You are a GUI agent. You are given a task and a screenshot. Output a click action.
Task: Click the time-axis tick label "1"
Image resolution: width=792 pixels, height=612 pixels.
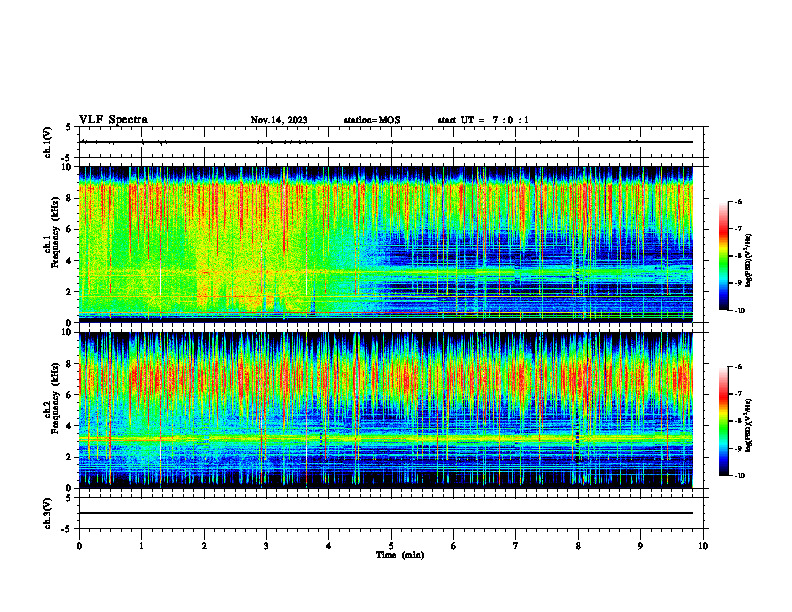142,546
